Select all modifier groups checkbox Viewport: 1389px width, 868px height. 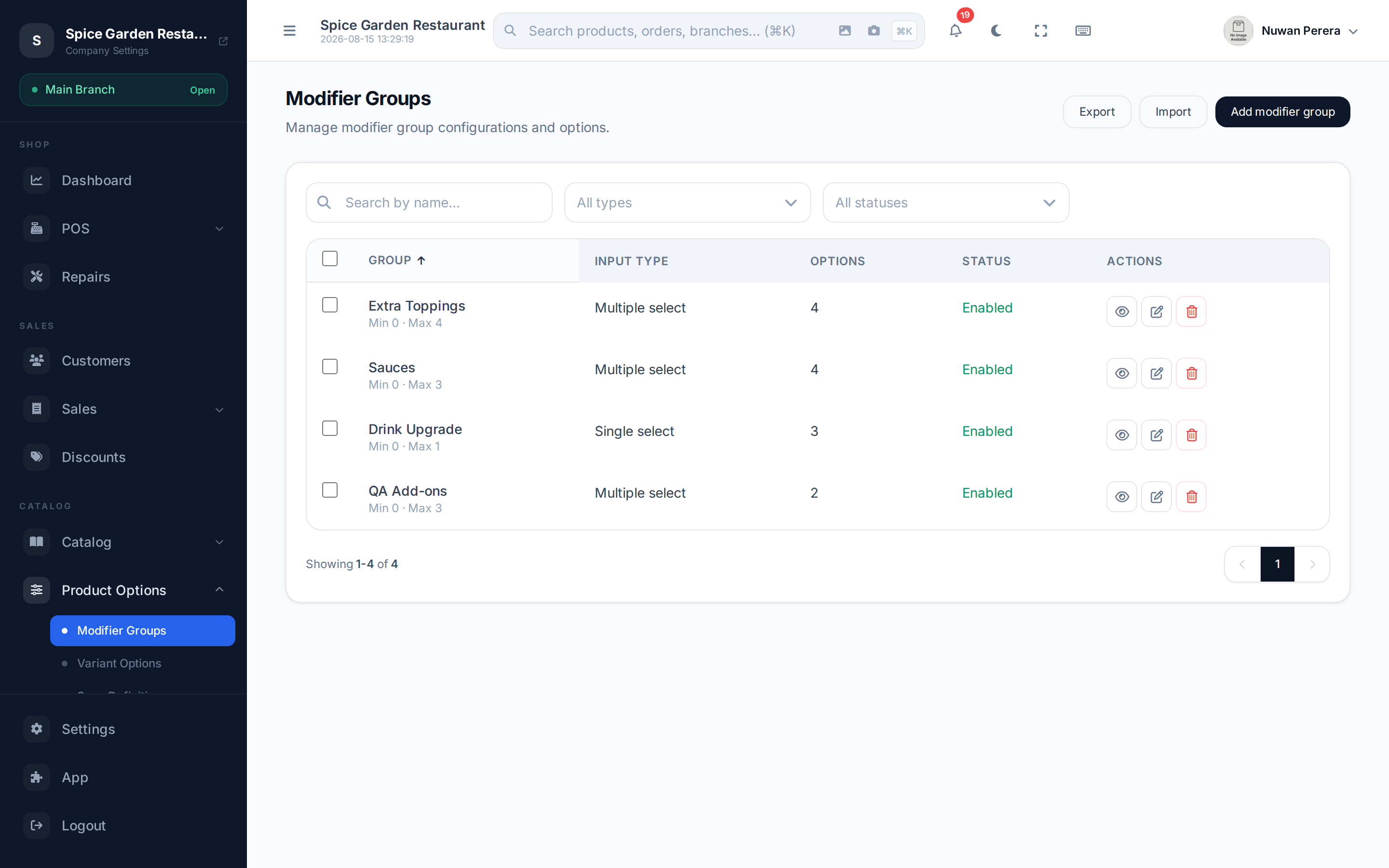(x=329, y=259)
